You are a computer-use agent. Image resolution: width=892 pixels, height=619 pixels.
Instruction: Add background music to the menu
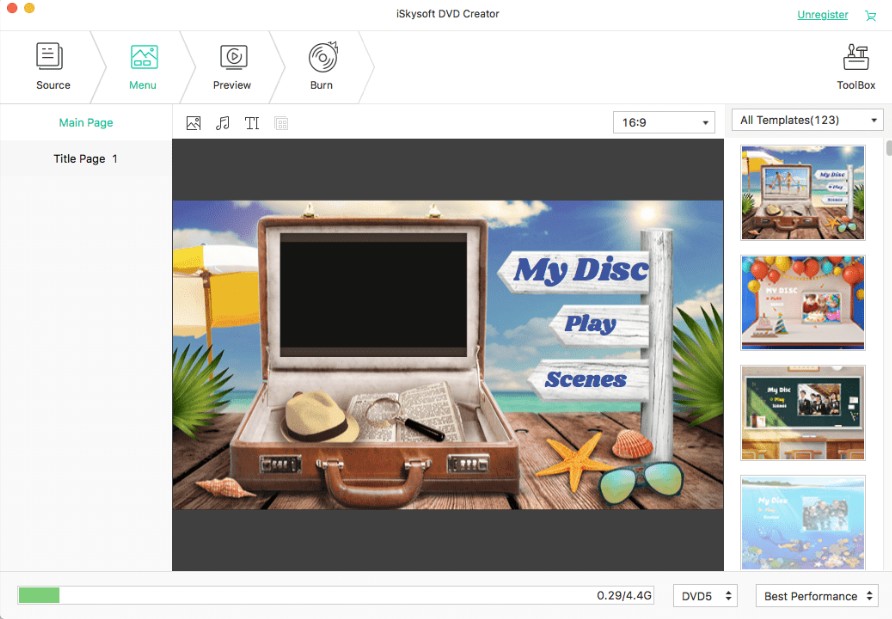pyautogui.click(x=222, y=122)
